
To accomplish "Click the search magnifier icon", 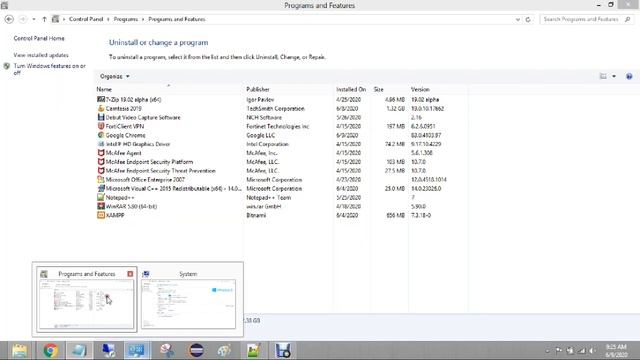I will (628, 19).
